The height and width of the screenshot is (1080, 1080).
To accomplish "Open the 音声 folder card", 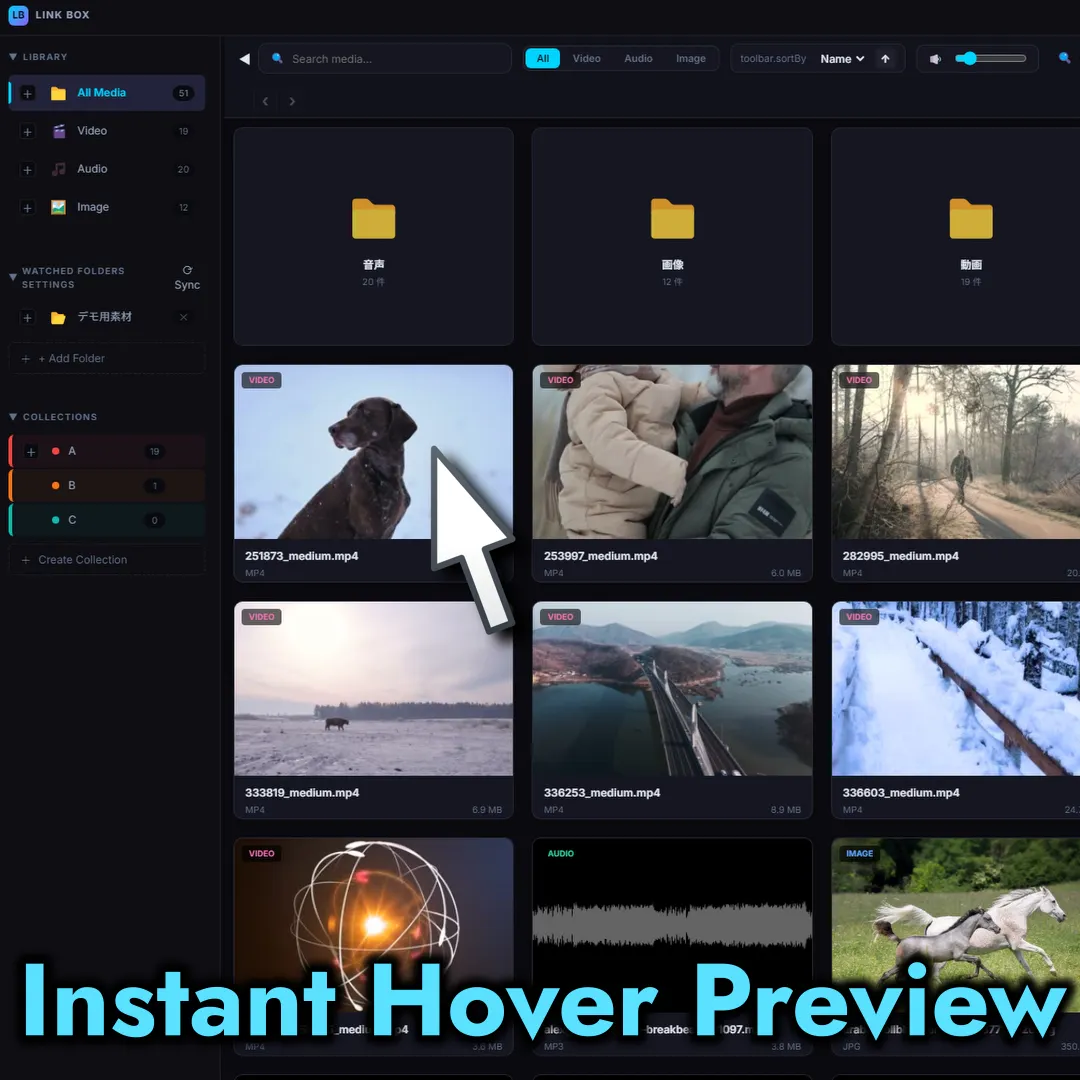I will tap(373, 236).
